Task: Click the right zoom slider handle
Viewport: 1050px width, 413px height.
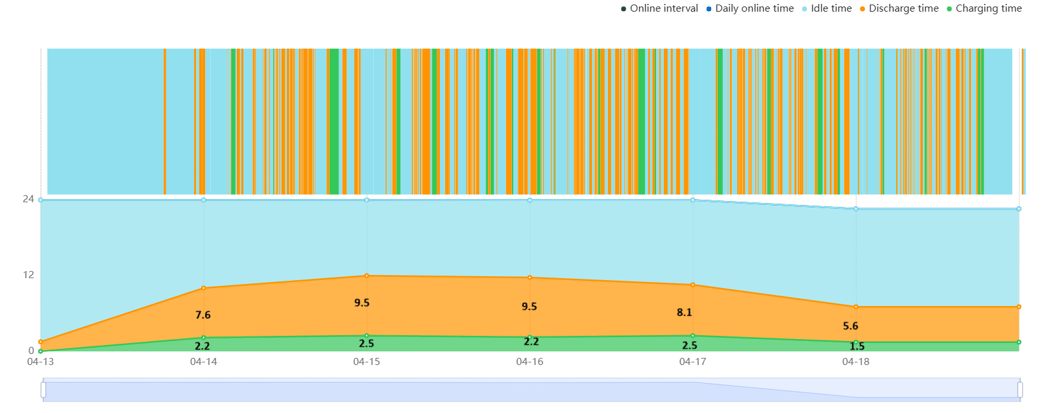Action: (1021, 390)
